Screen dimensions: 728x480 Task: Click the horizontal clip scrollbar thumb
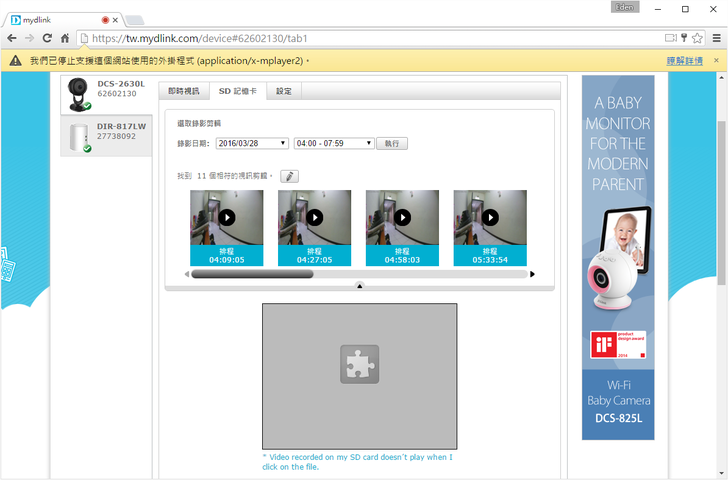252,274
